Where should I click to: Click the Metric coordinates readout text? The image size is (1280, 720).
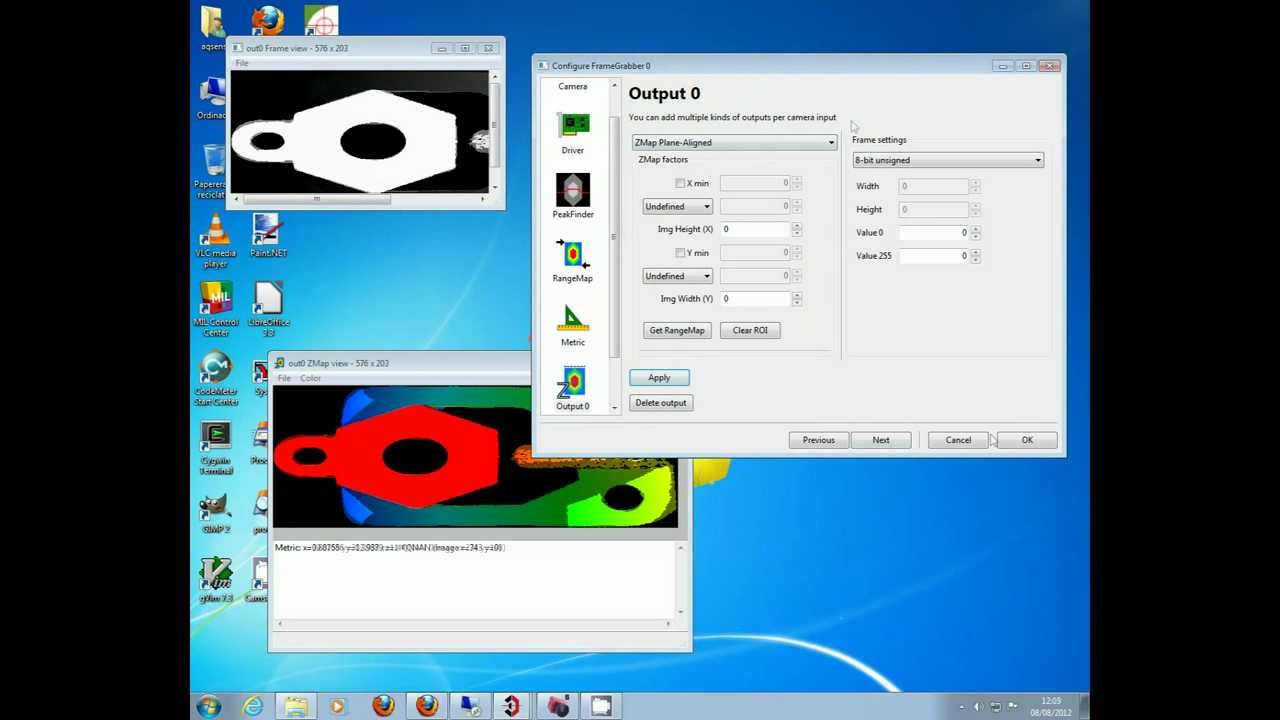(x=390, y=548)
